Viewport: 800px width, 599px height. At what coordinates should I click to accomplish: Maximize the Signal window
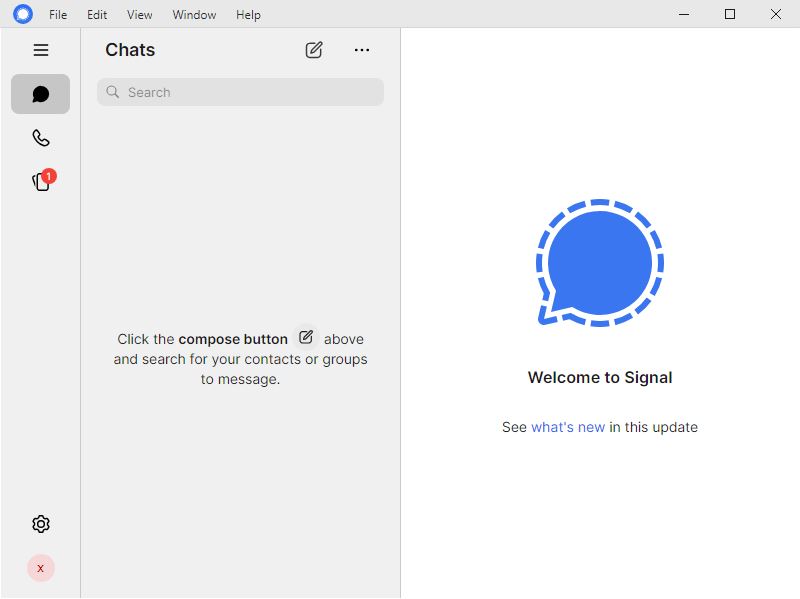(730, 14)
